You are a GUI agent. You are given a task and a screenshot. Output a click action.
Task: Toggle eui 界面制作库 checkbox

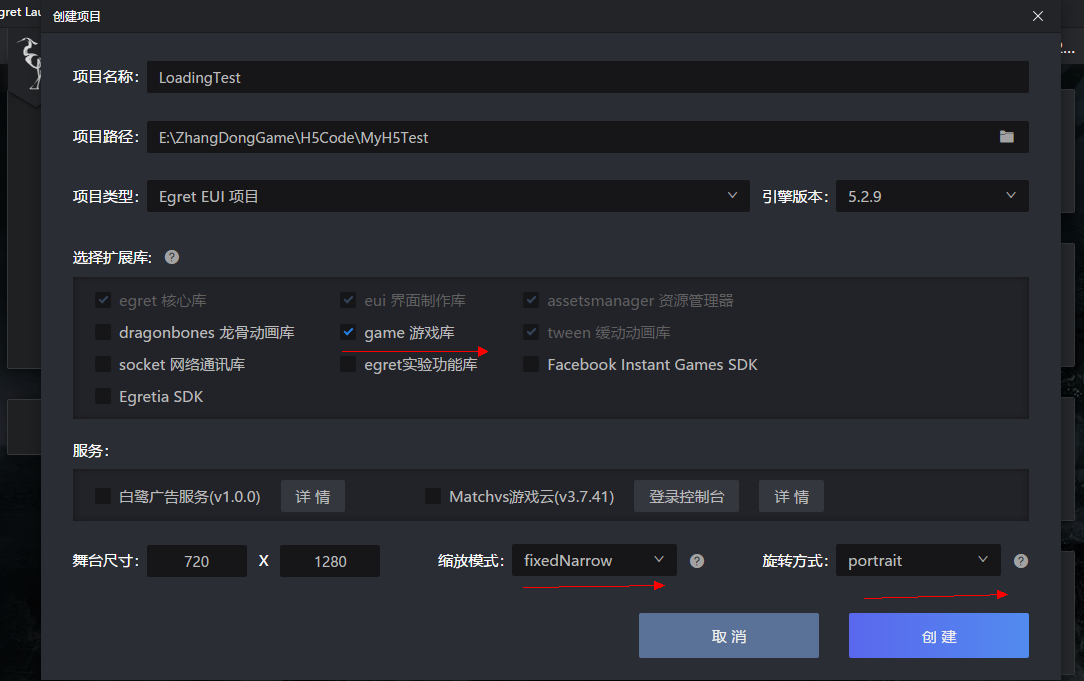pos(348,300)
